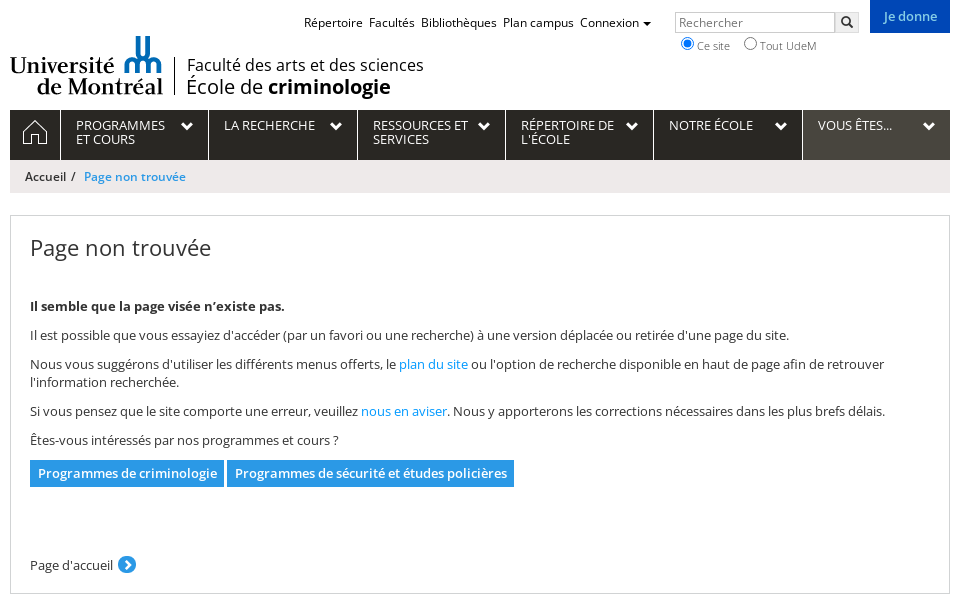The height and width of the screenshot is (600, 960).
Task: Open Programmes de sécurité et études policières
Action: pos(370,474)
